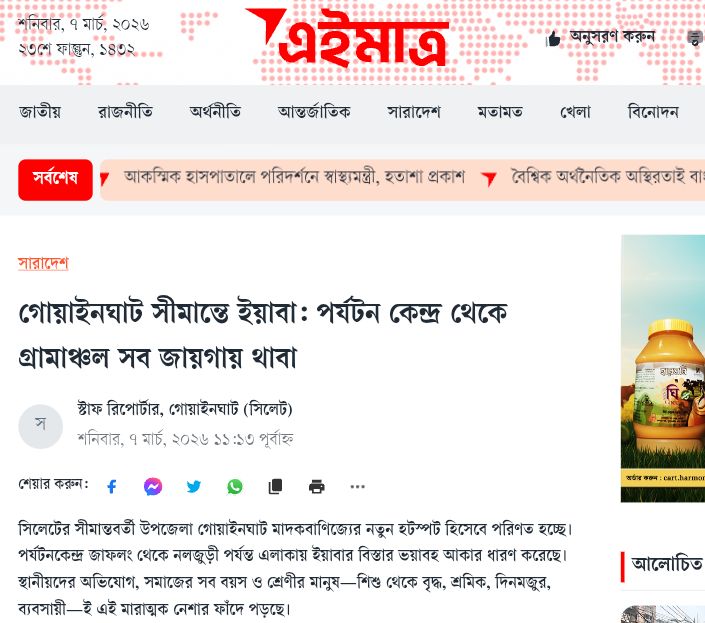Viewport: 705px width, 623px height.
Task: Share article on Twitter icon
Action: click(194, 486)
